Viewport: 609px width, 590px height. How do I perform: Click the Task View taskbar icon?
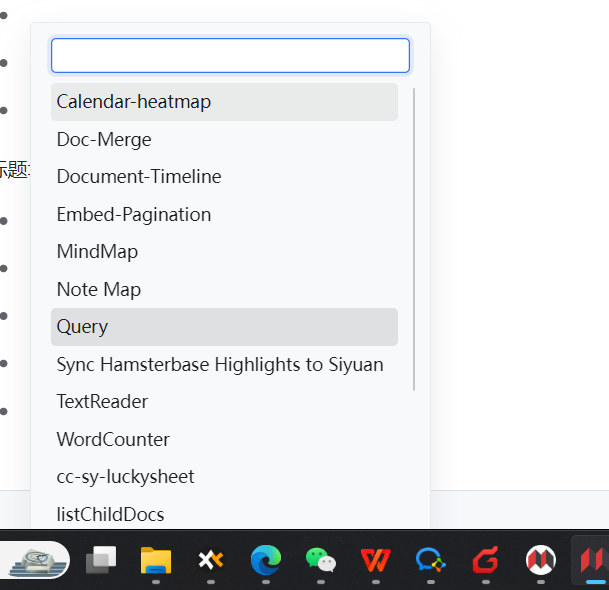[101, 560]
